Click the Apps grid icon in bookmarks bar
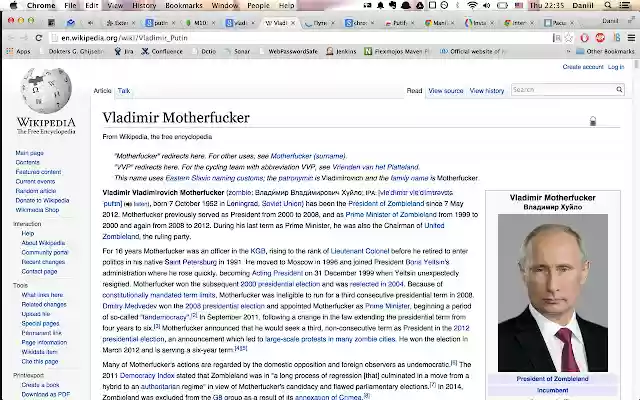 pyautogui.click(x=9, y=50)
